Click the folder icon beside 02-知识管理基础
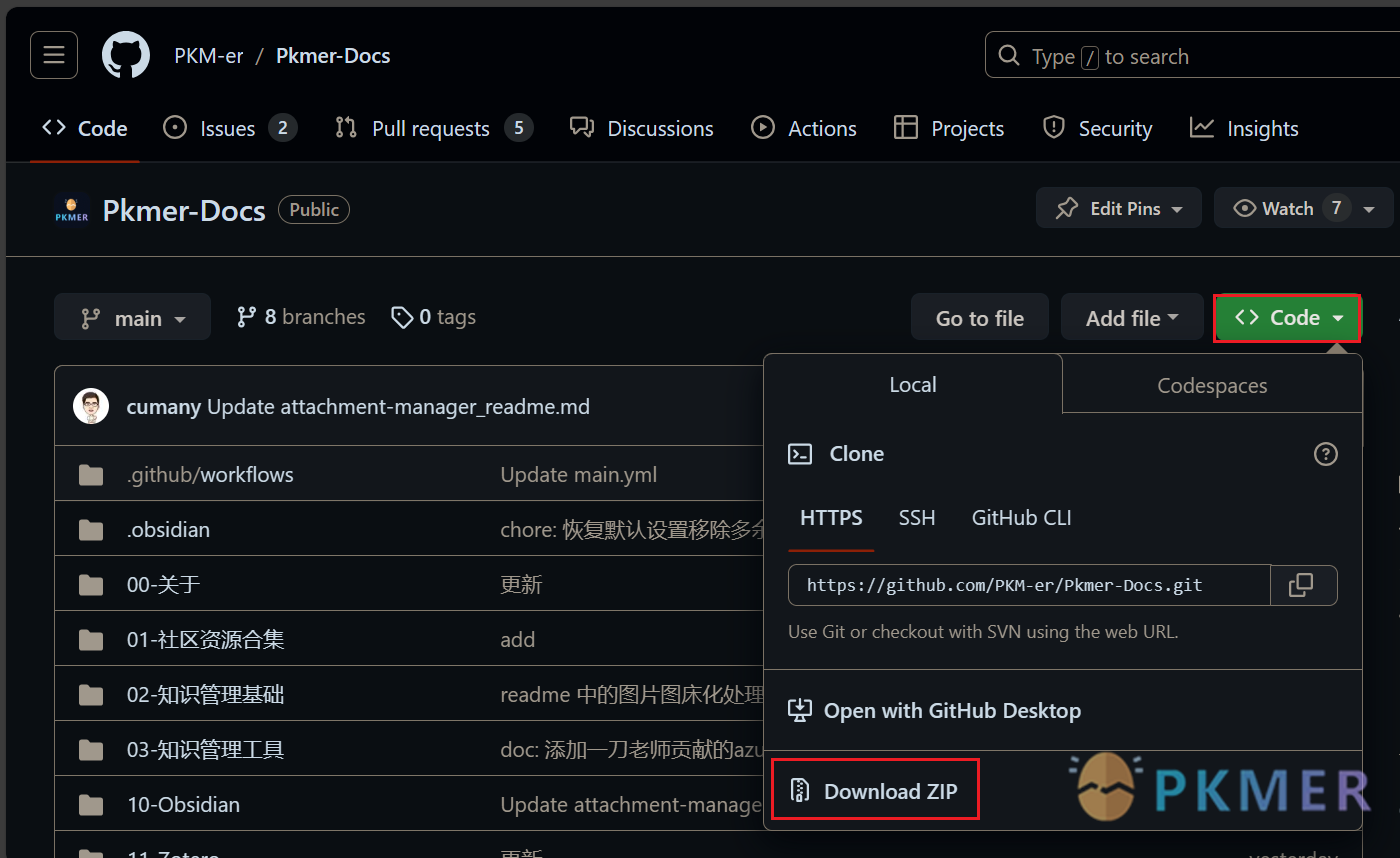1400x858 pixels. click(91, 694)
